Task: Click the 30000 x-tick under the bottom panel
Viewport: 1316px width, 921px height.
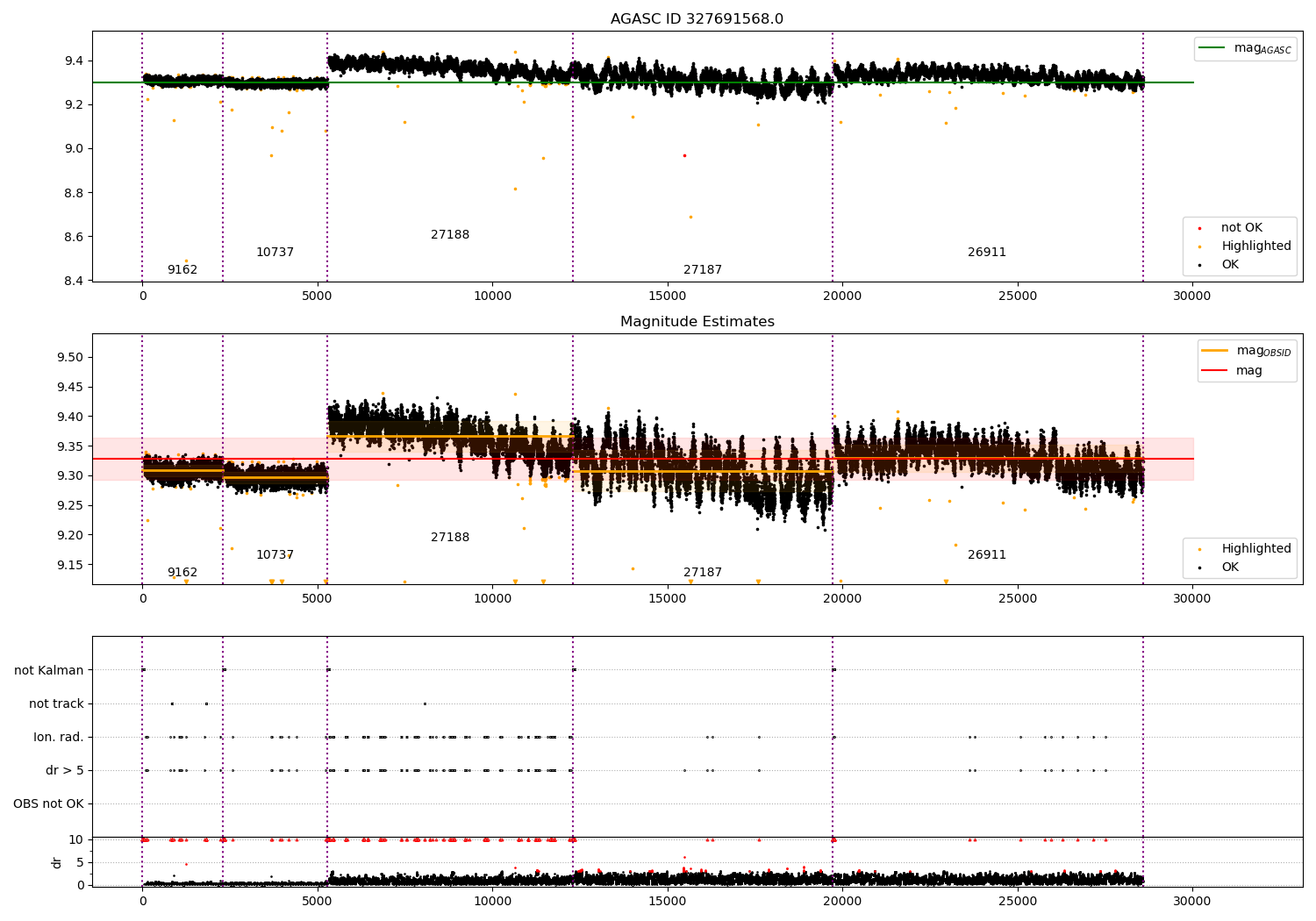Action: (1191, 901)
